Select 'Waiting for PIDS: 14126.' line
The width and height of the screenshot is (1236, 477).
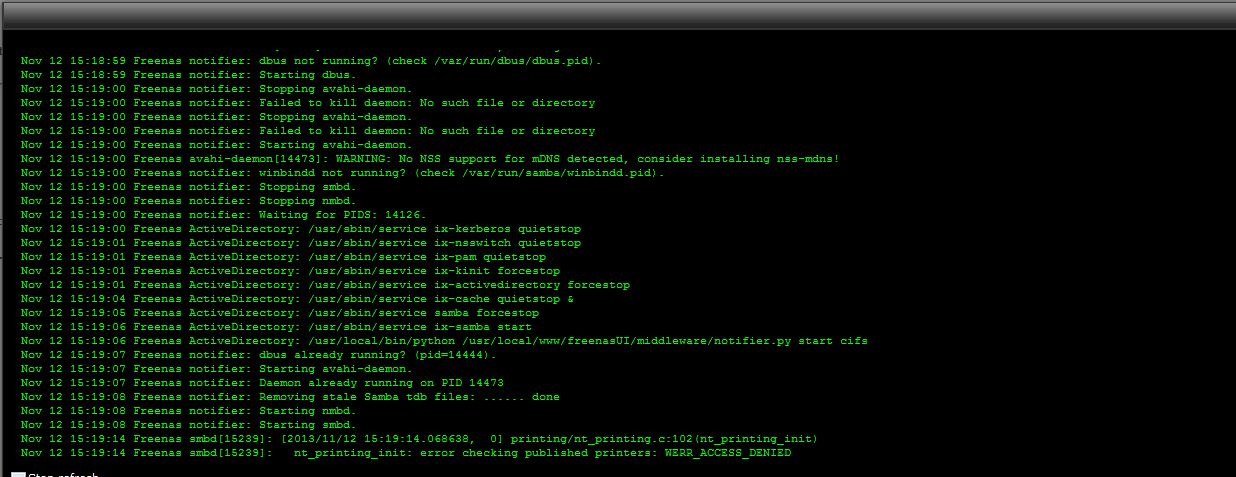pos(224,215)
